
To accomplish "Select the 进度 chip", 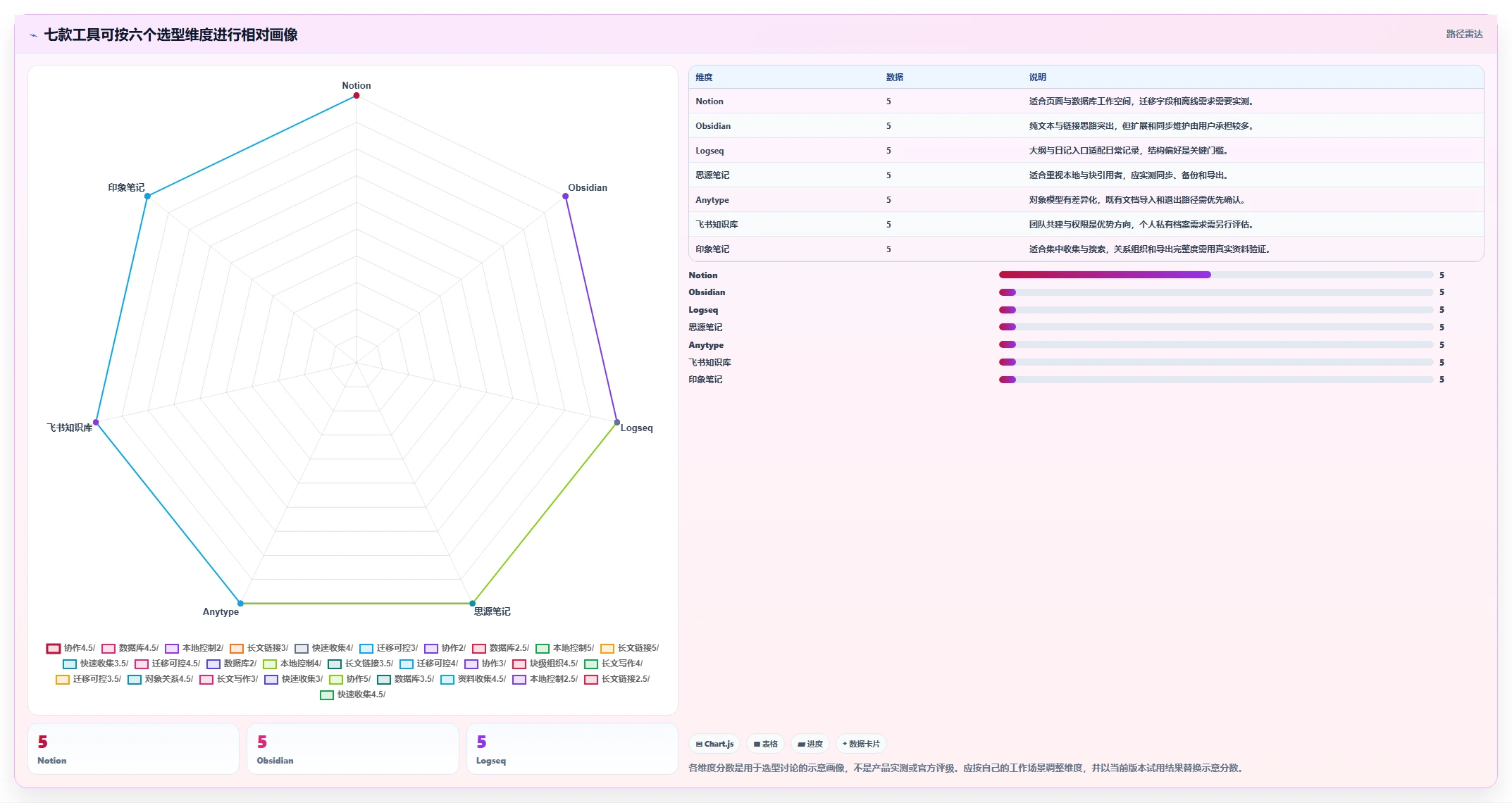I will 810,744.
